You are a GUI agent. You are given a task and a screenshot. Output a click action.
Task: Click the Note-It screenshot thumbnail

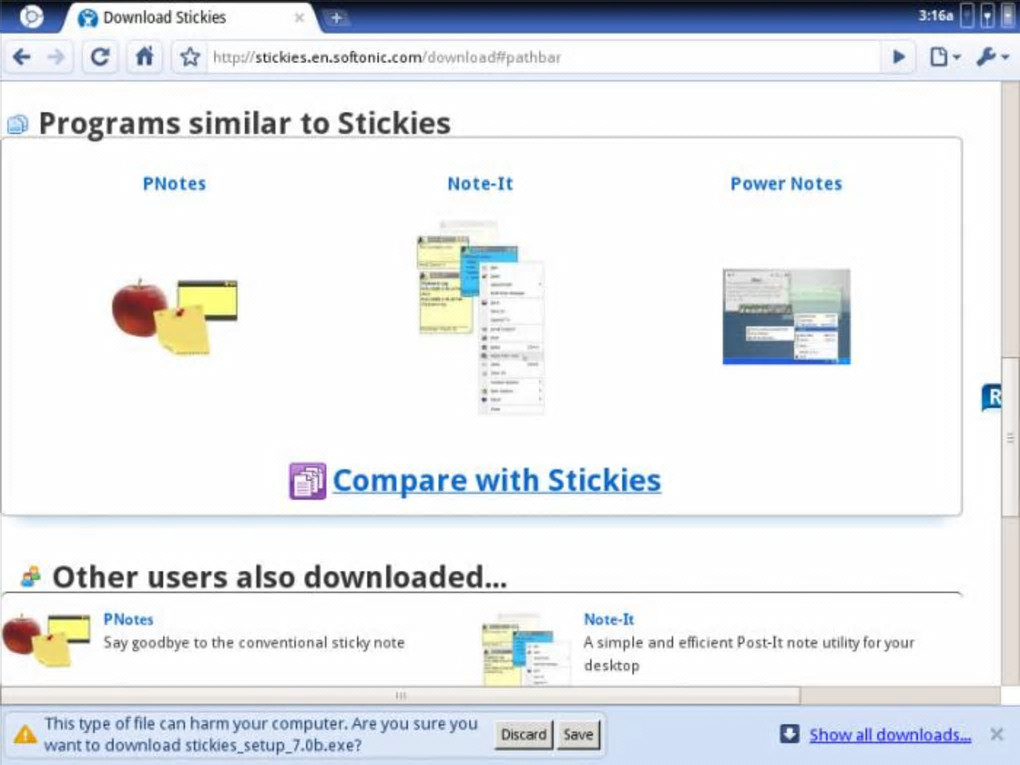480,317
